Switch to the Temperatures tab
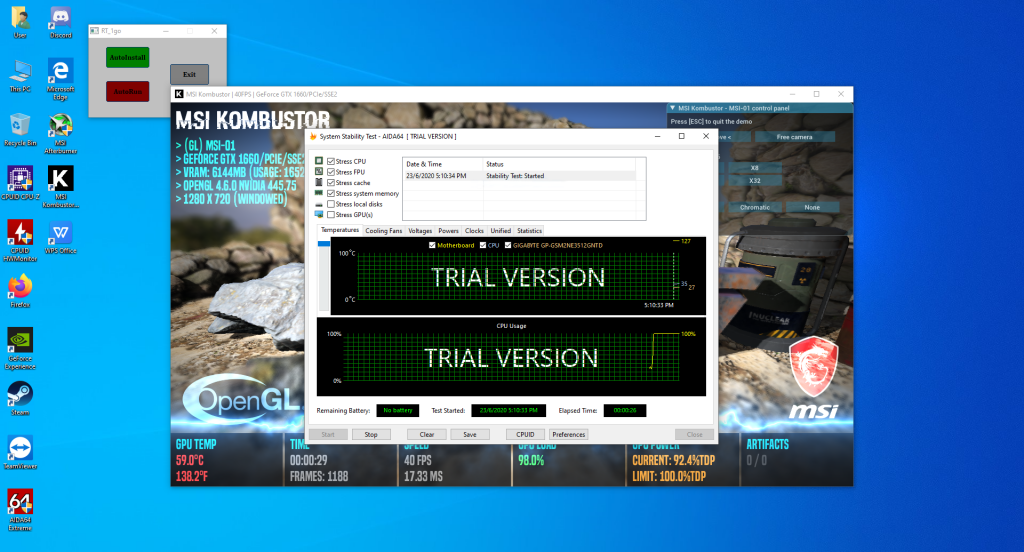This screenshot has width=1024, height=552. click(340, 230)
